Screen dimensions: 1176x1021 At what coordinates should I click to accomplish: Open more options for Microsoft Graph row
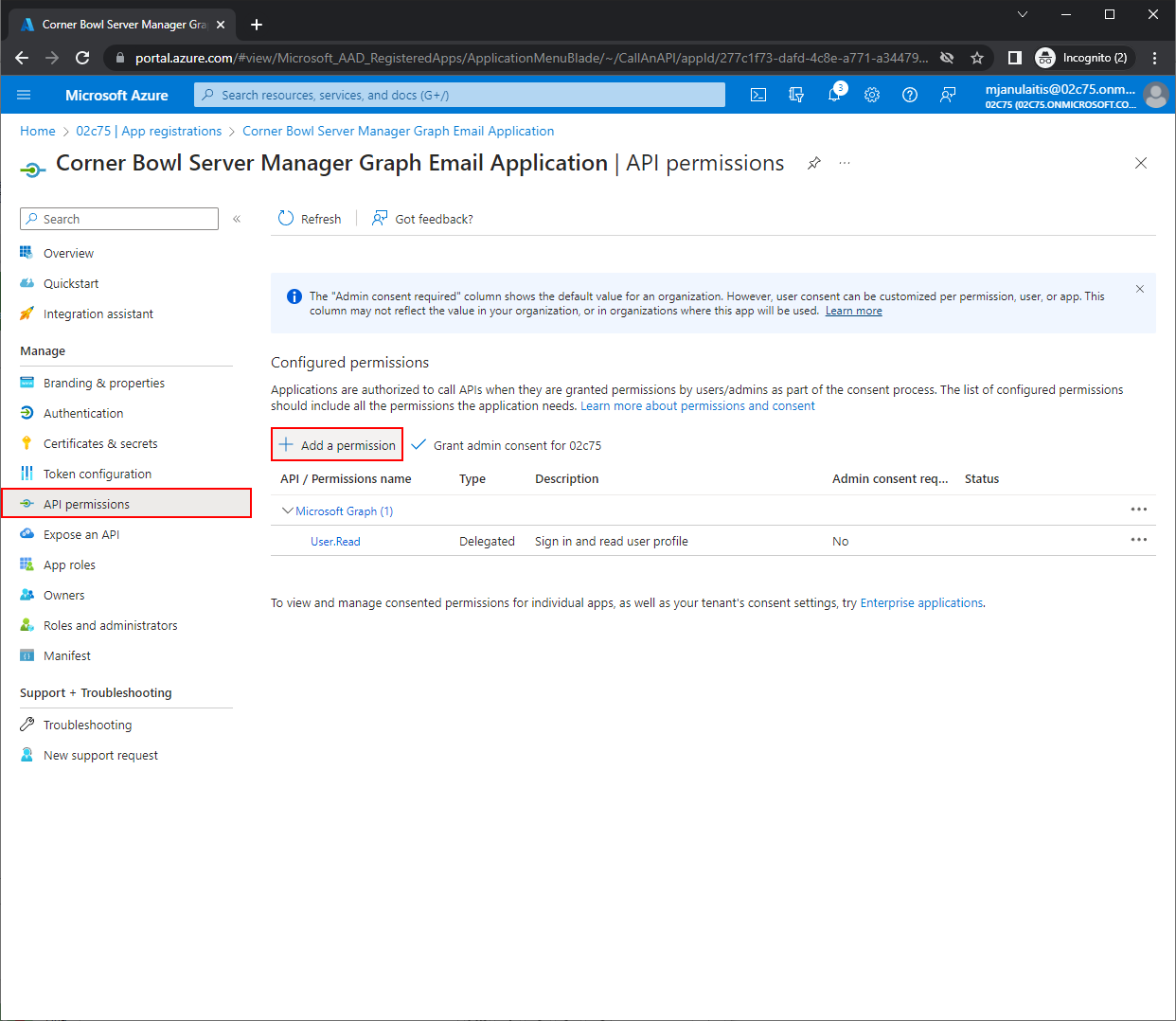coord(1138,510)
